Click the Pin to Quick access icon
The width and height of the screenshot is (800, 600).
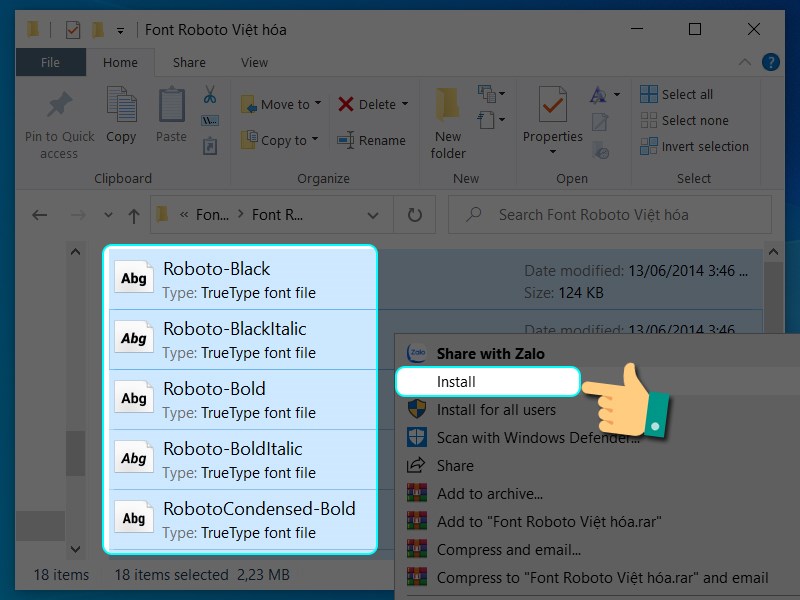(59, 105)
